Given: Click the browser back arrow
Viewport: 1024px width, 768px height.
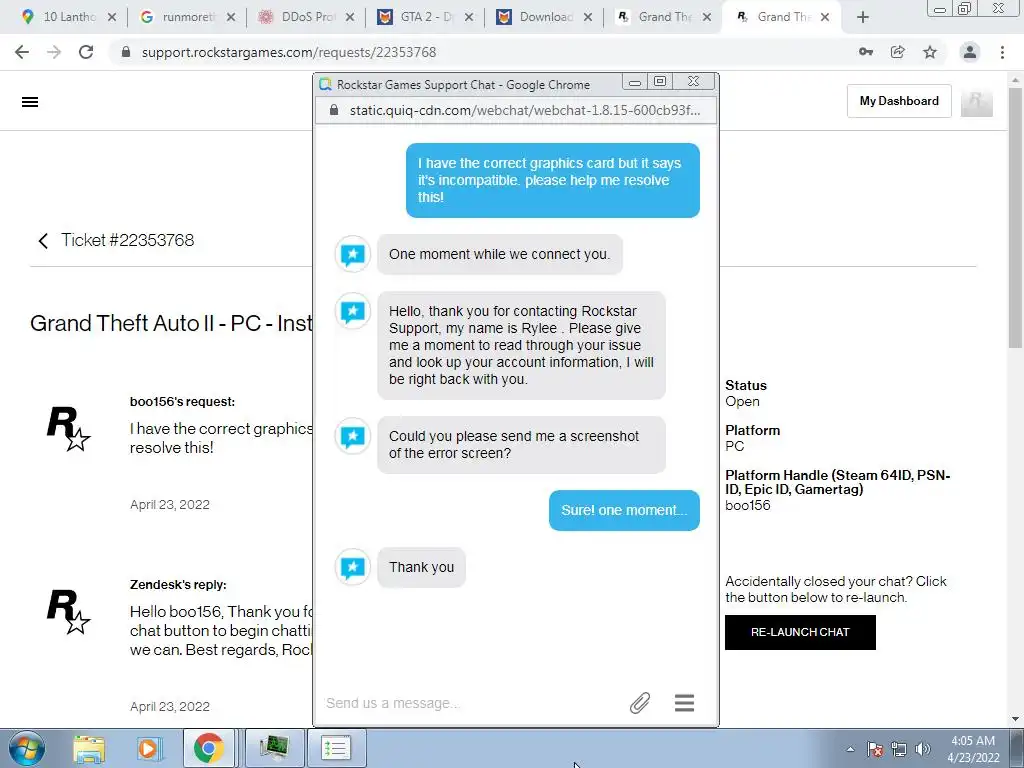Looking at the screenshot, I should (x=22, y=52).
